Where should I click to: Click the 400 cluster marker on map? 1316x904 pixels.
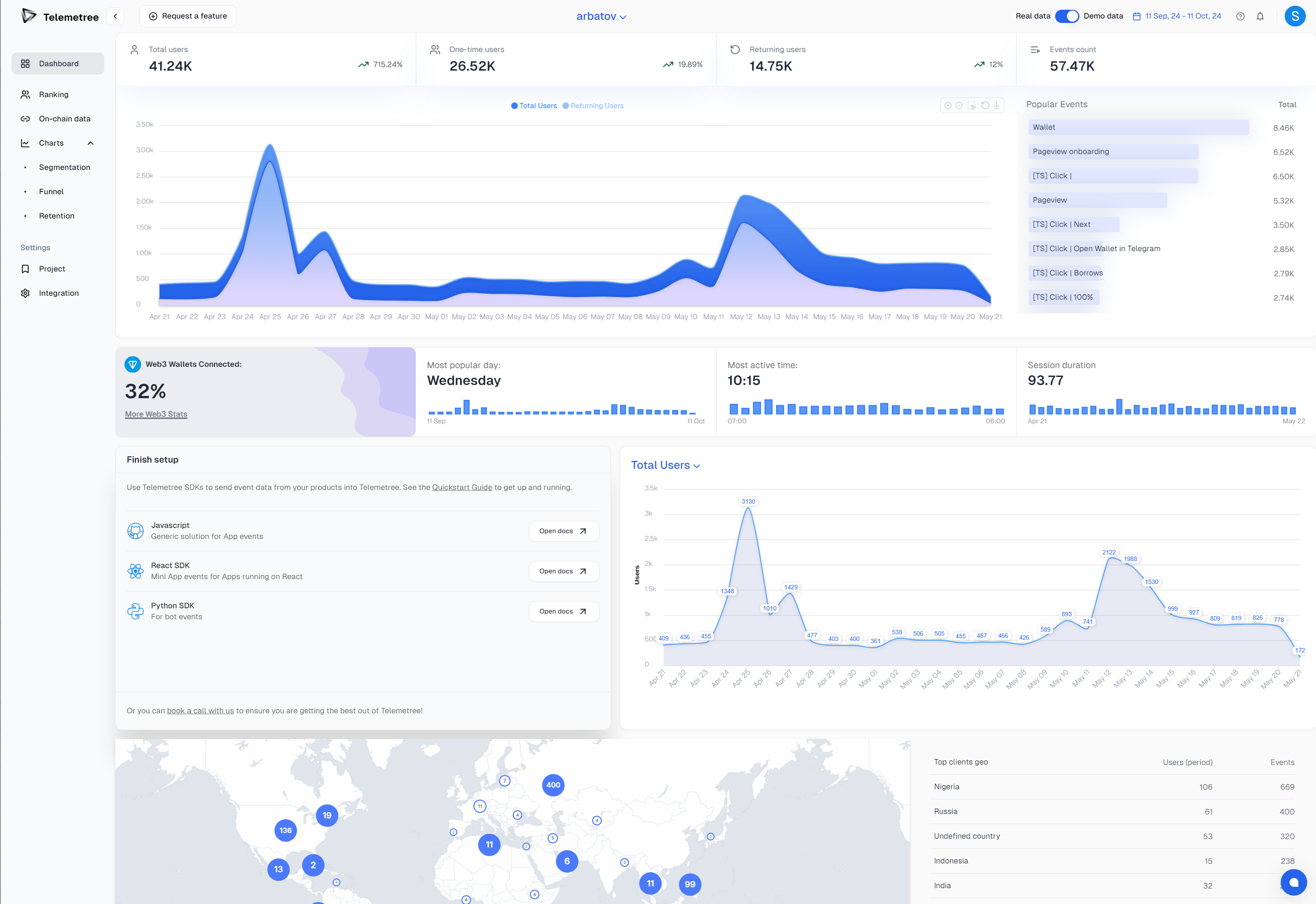(x=553, y=785)
